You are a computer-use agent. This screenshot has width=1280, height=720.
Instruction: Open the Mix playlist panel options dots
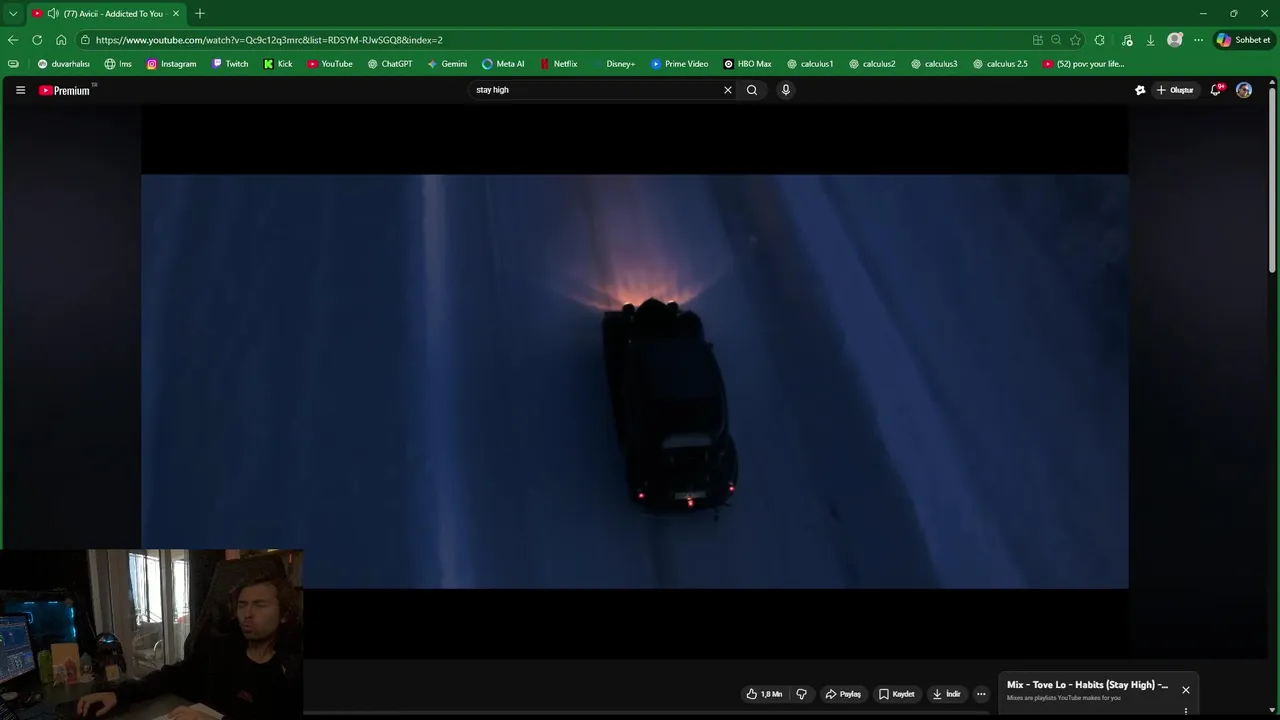1186,712
